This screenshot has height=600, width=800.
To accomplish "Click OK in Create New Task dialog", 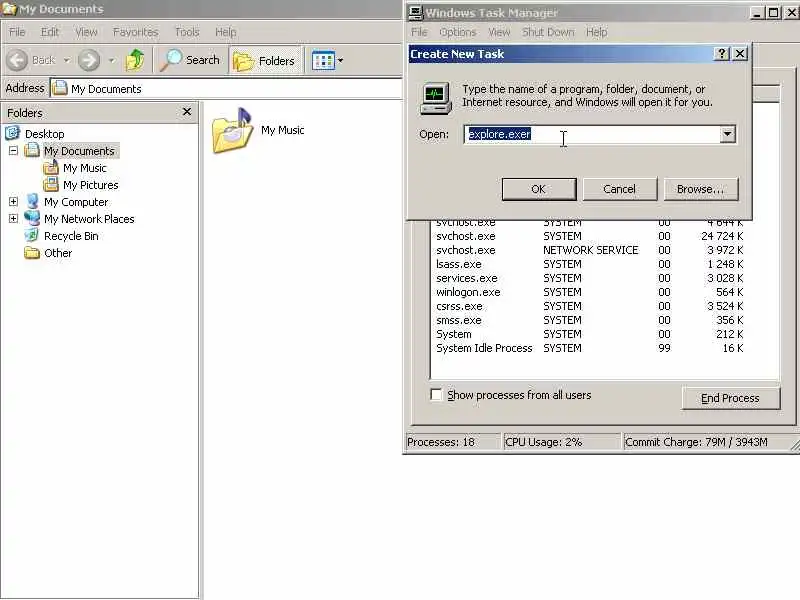I will click(x=539, y=189).
